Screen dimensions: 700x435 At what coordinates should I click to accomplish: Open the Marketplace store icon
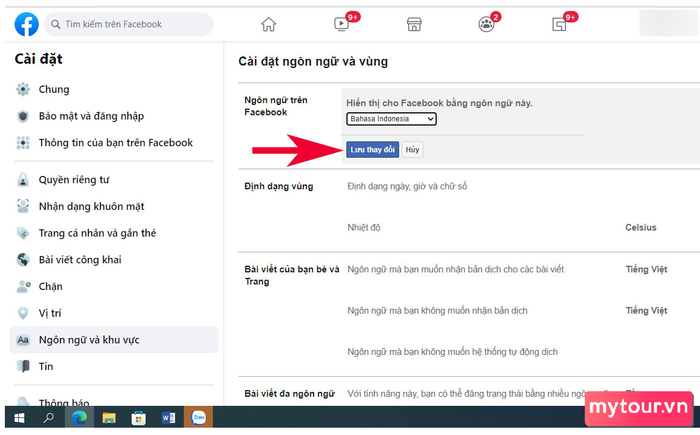tap(414, 24)
